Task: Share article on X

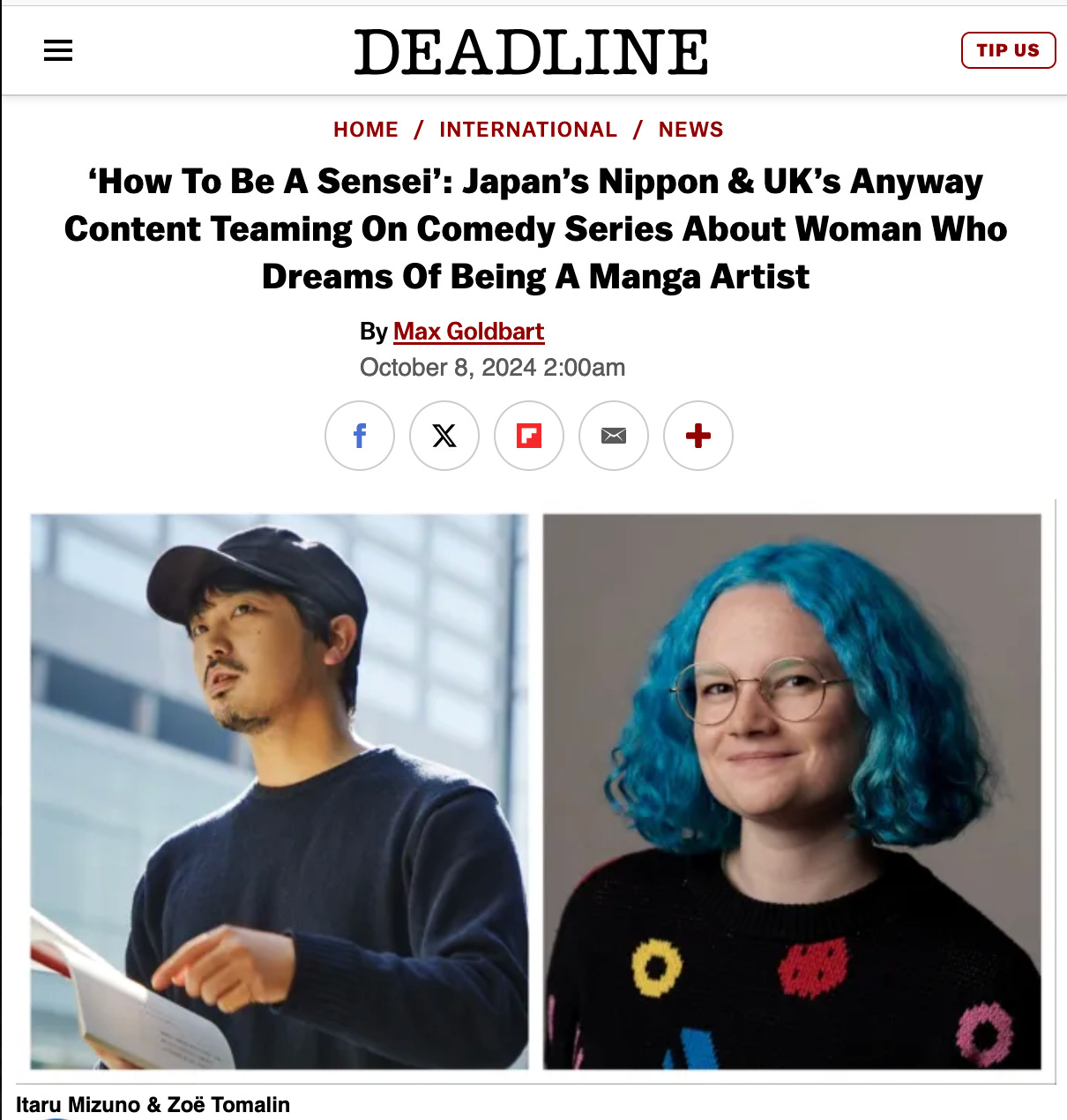Action: [x=444, y=436]
